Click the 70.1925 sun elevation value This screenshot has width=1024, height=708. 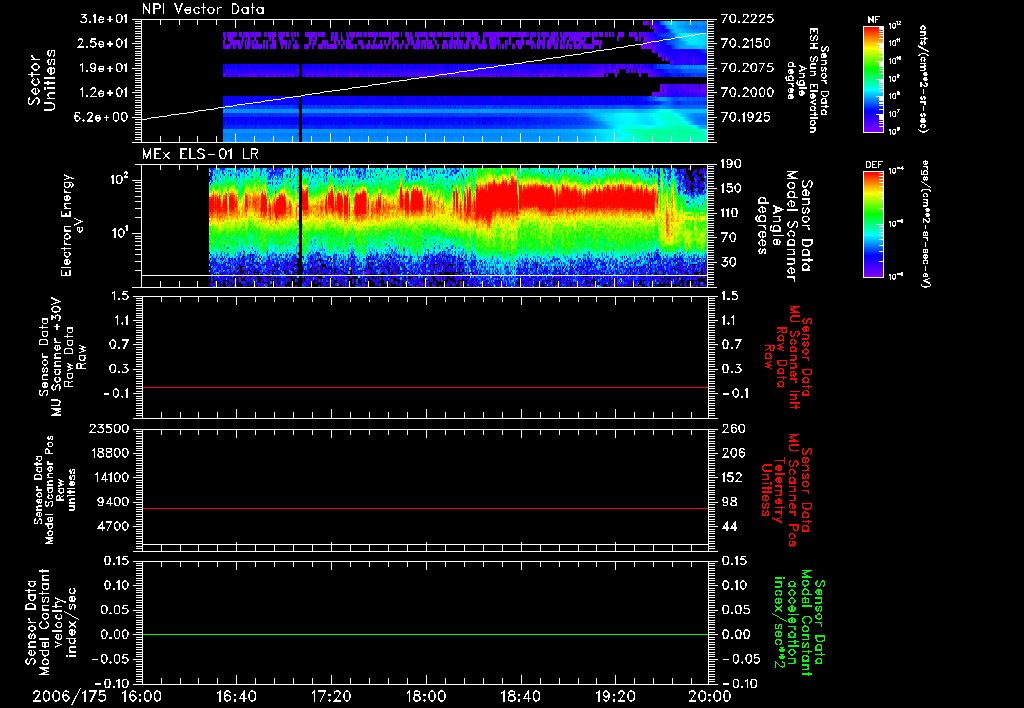746,118
